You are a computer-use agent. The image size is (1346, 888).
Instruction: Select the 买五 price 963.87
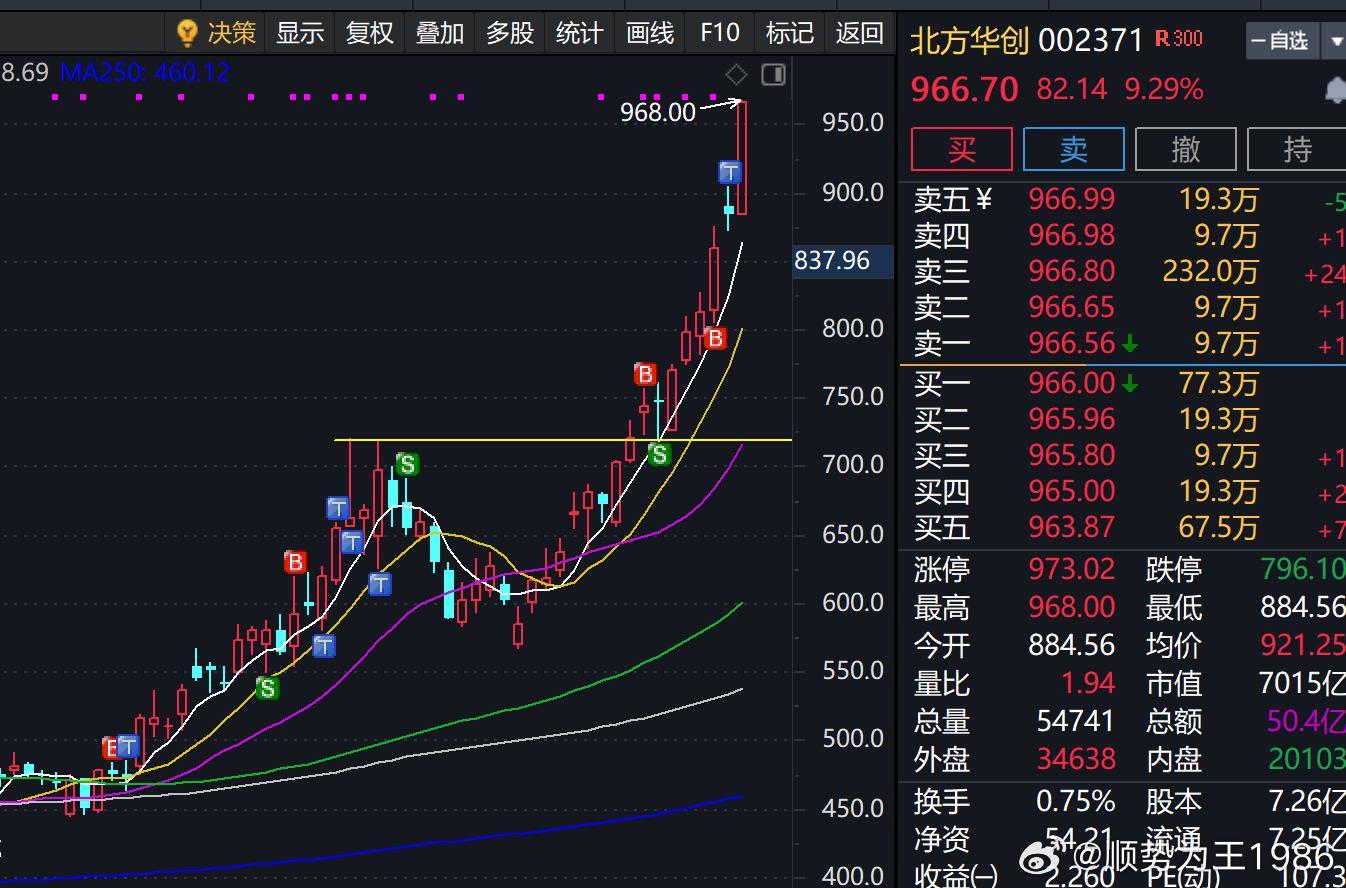tap(1071, 527)
